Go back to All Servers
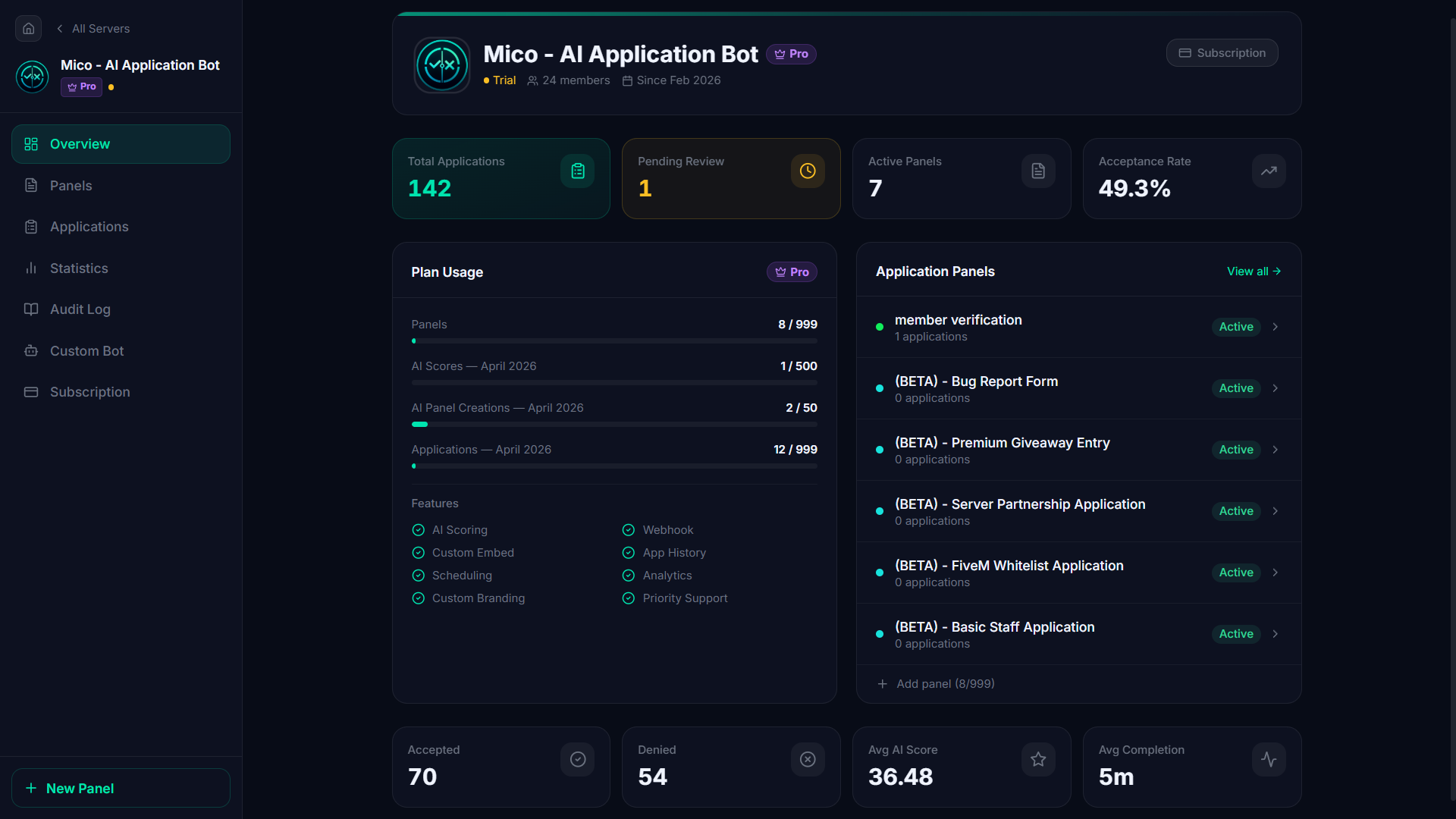 point(93,28)
